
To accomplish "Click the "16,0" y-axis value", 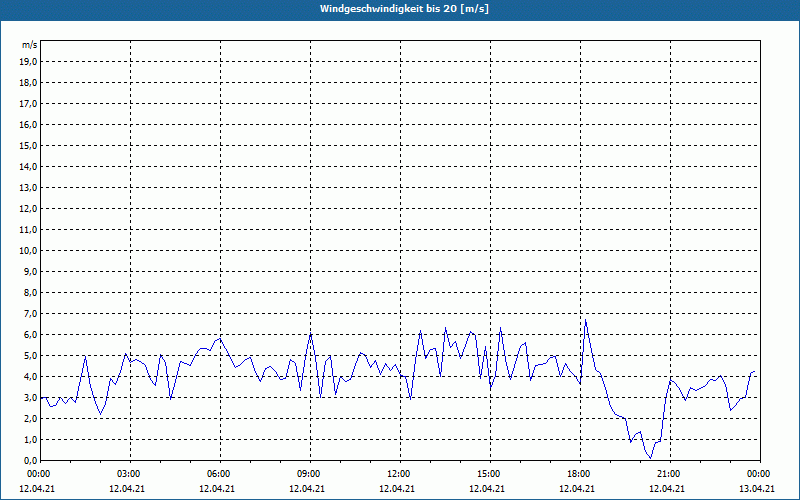I will click(28, 124).
